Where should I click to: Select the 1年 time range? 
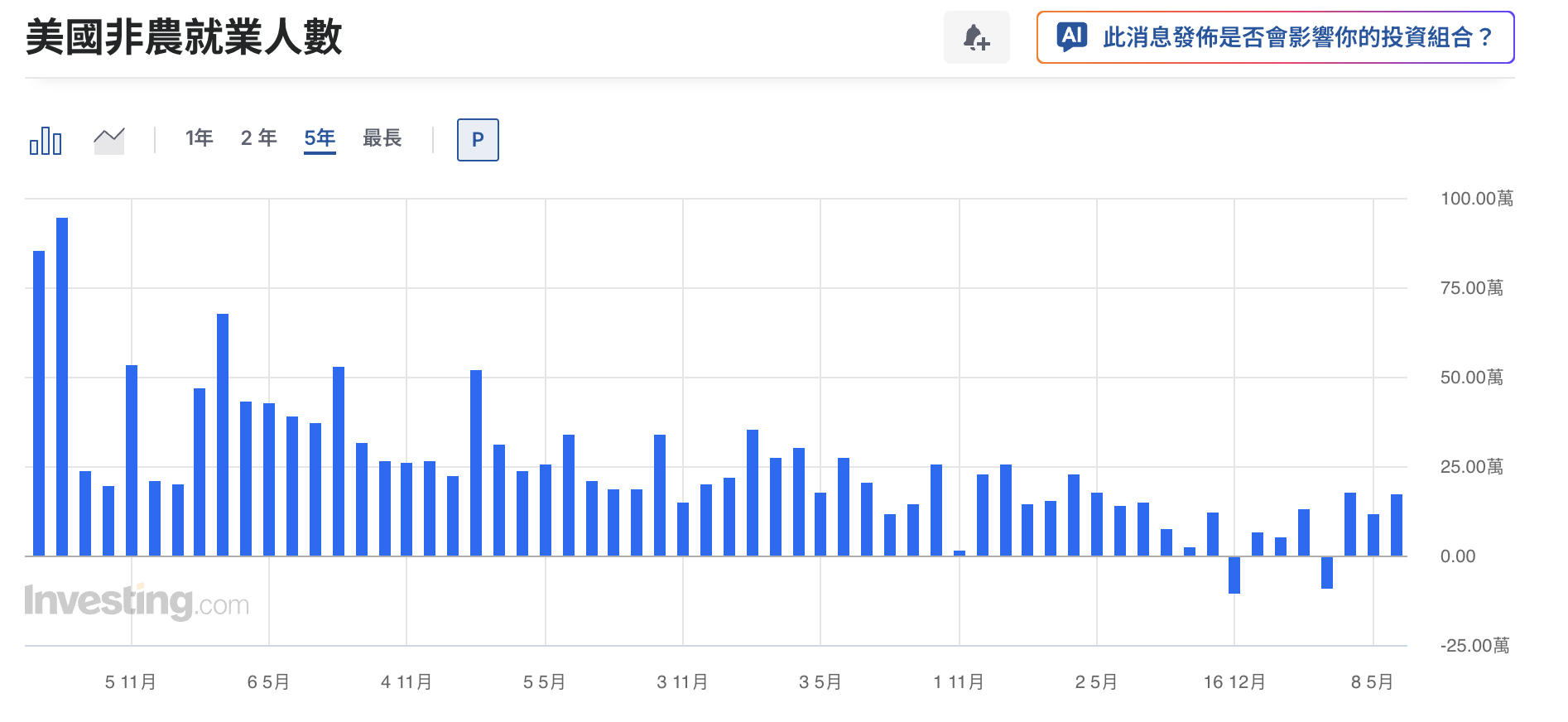click(200, 137)
